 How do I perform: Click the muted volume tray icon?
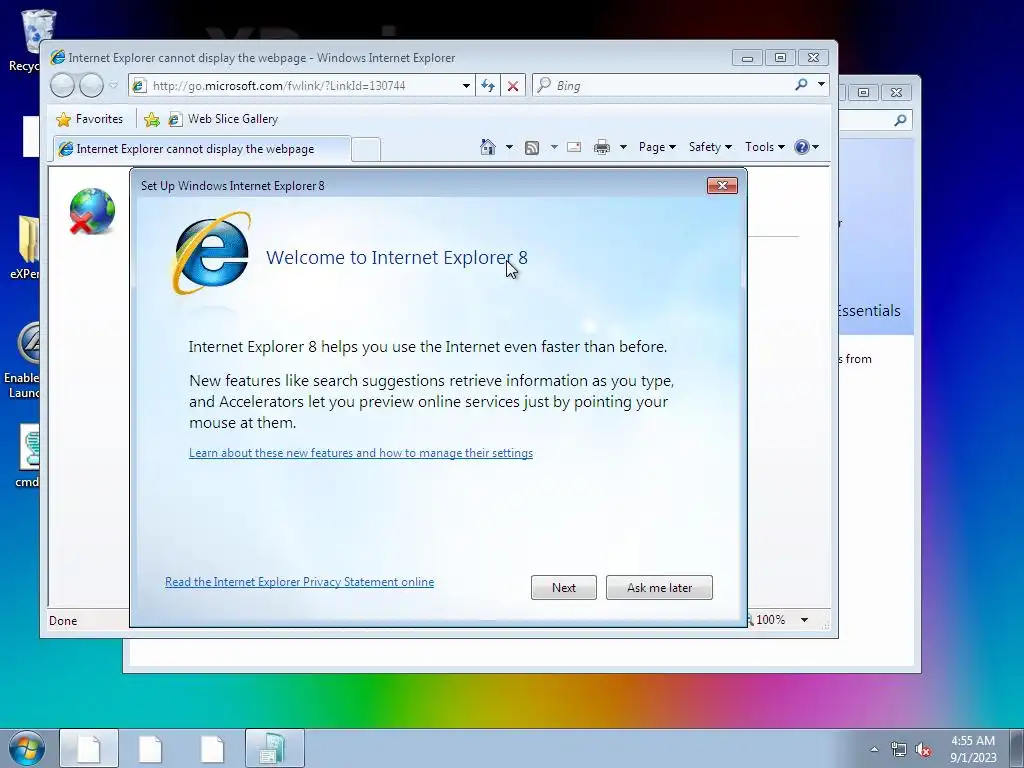point(923,750)
